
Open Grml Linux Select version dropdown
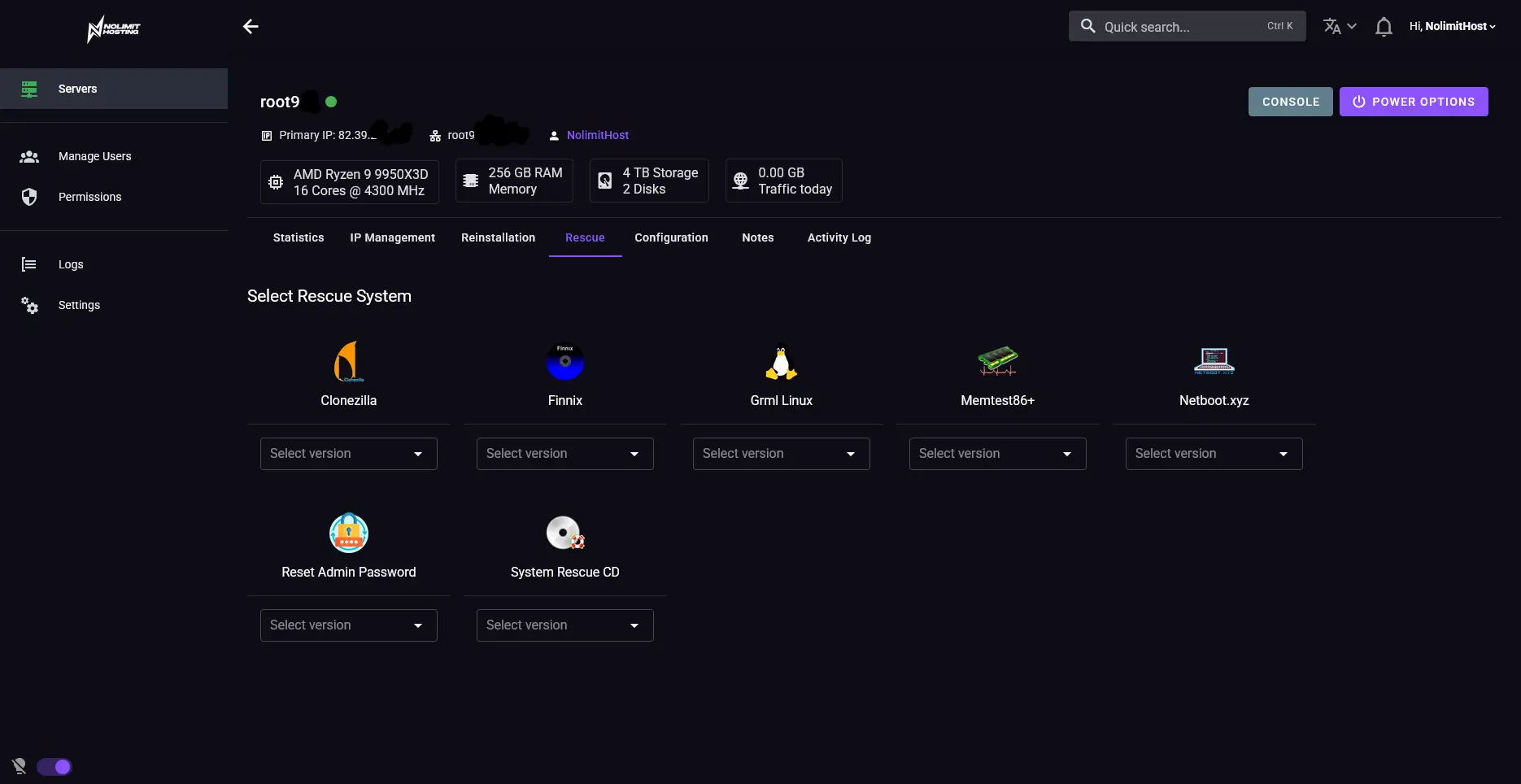(x=782, y=454)
